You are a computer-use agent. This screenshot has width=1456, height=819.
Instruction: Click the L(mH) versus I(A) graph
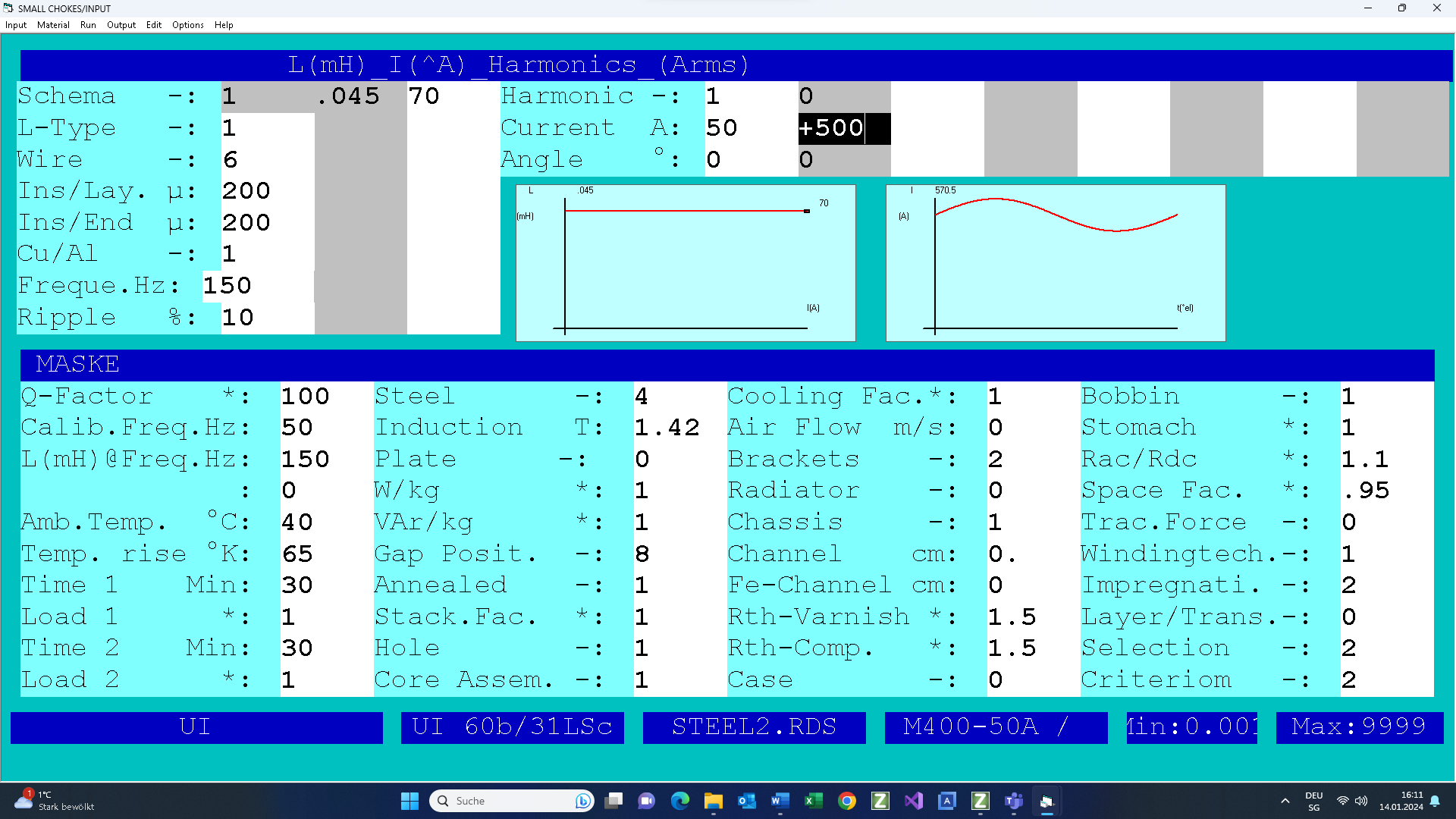pyautogui.click(x=686, y=263)
